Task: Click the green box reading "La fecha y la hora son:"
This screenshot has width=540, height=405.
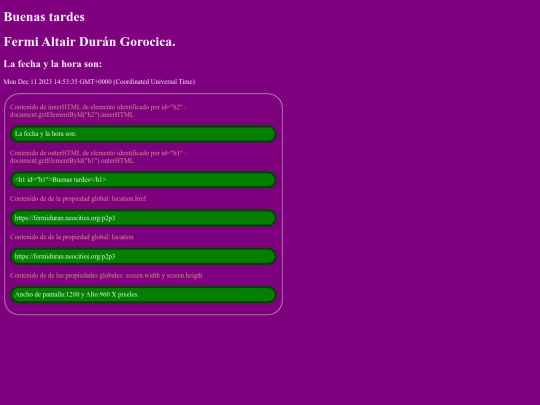Action: click(x=143, y=134)
